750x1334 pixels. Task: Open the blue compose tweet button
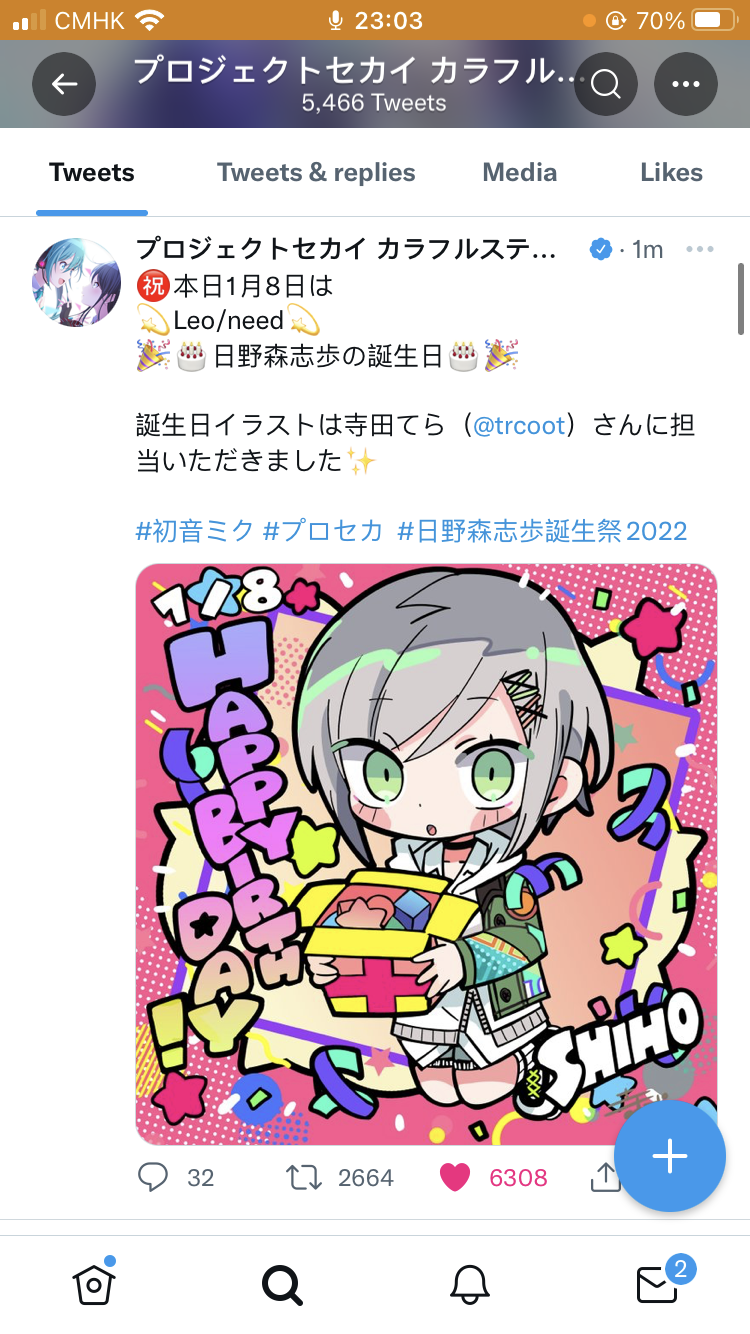tap(669, 1156)
